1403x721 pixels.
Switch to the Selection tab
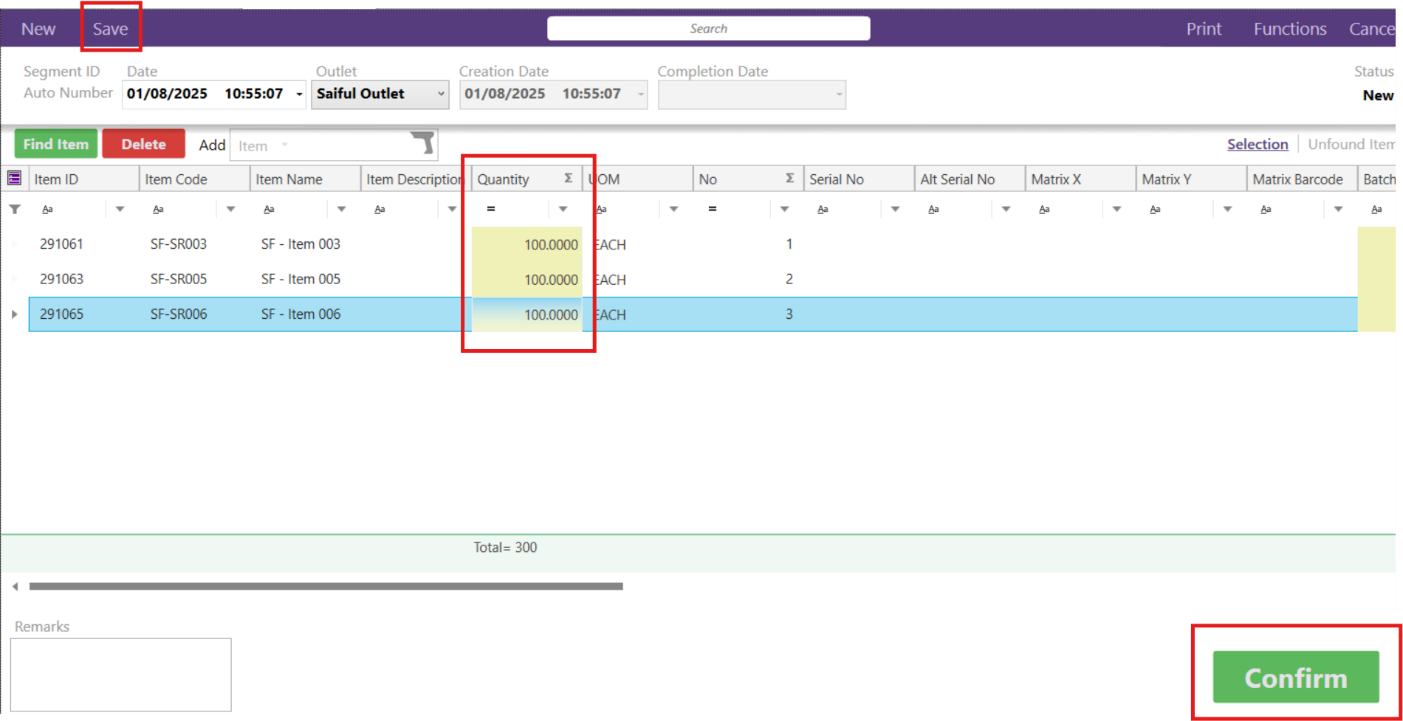1258,143
